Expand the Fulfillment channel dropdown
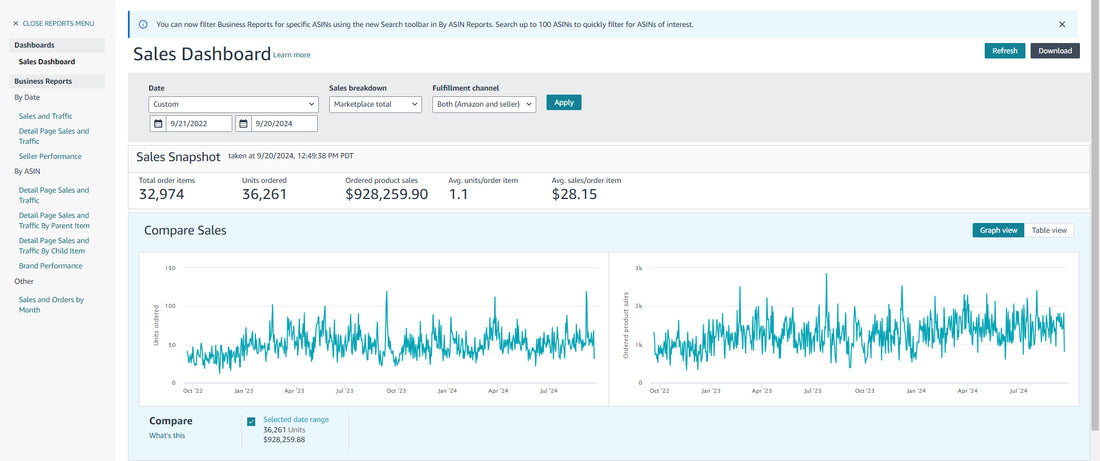1100x461 pixels. 485,104
